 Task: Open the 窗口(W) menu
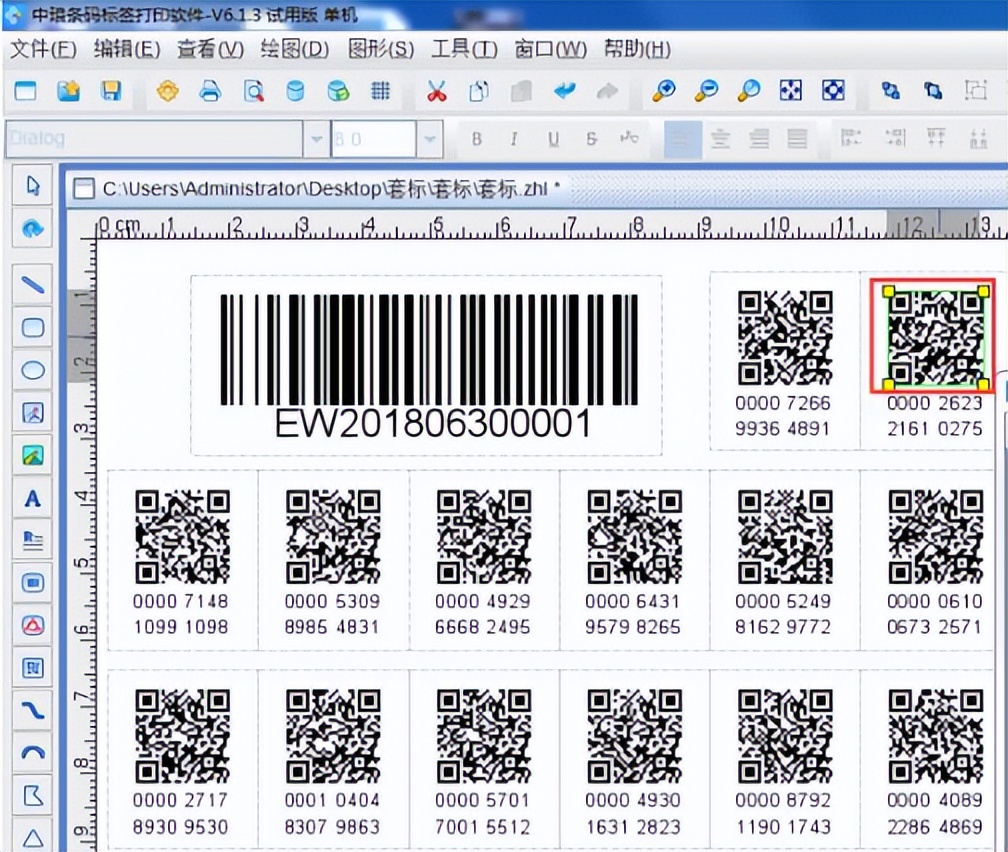(x=550, y=49)
